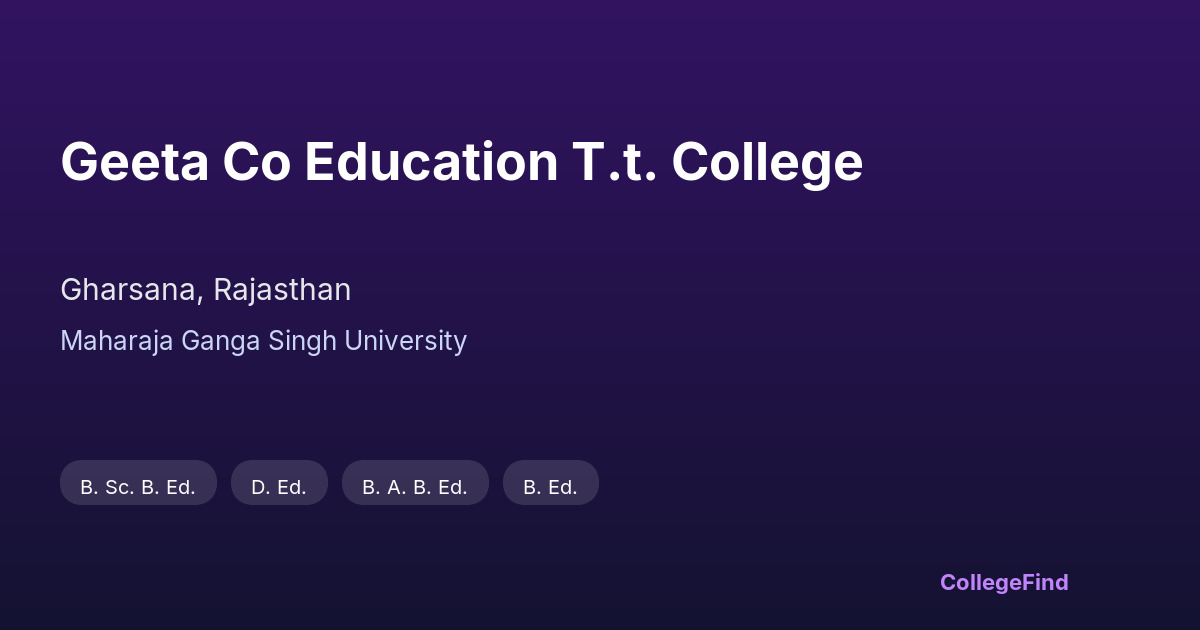The height and width of the screenshot is (630, 1200).
Task: Select the D. Ed. course tag
Action: [x=279, y=483]
